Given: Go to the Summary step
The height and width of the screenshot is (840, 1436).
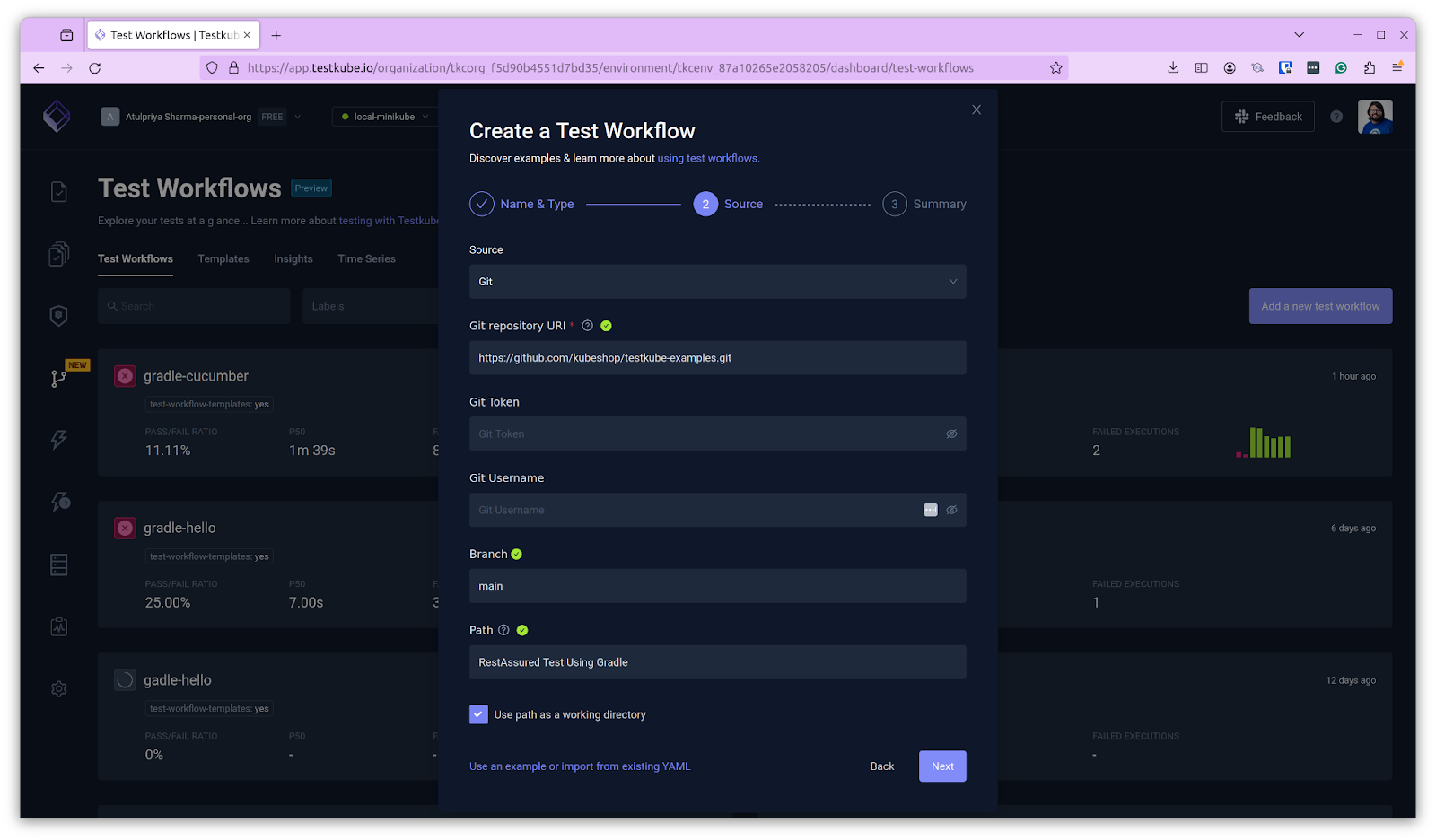Looking at the screenshot, I should point(924,204).
